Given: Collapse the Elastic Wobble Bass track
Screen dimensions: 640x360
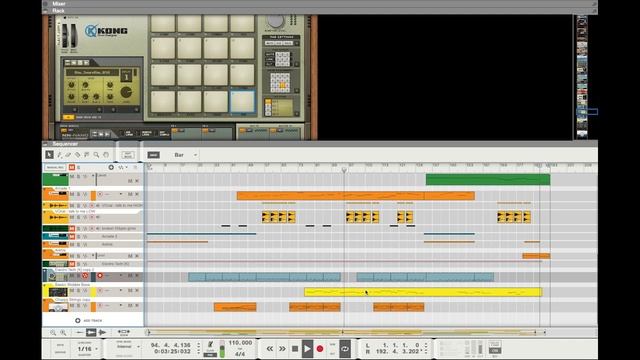Looking at the screenshot, I should click(44, 286).
